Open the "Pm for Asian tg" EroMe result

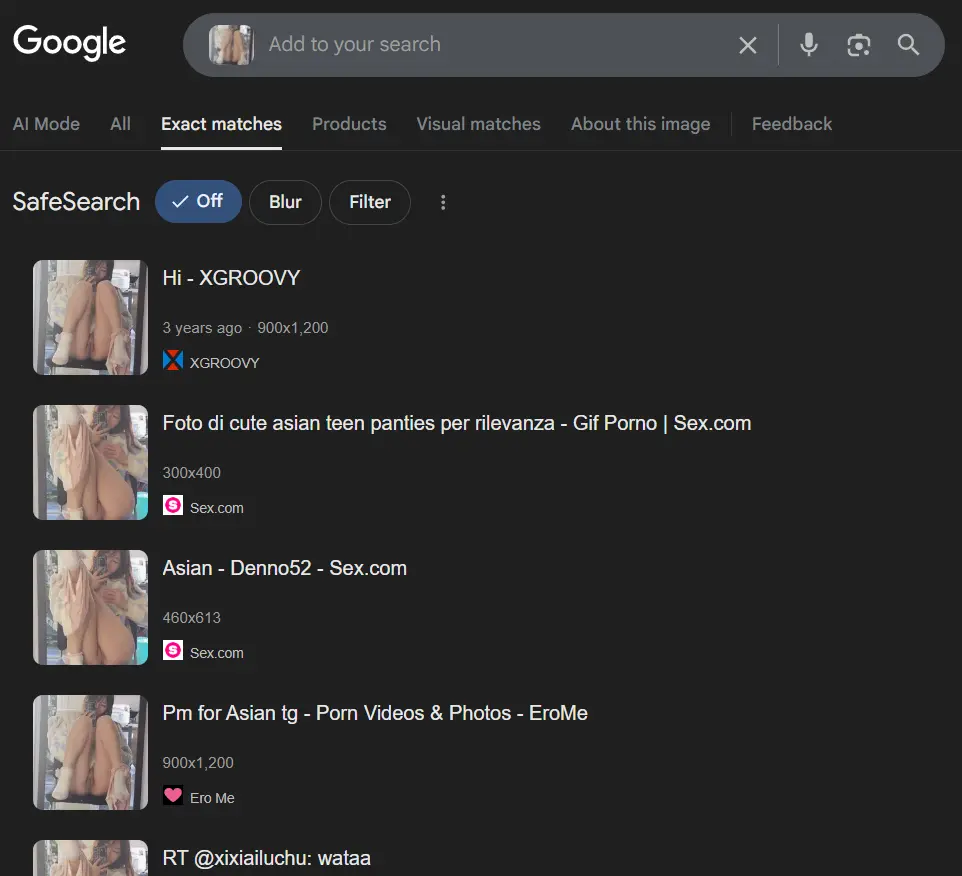pyautogui.click(x=375, y=713)
